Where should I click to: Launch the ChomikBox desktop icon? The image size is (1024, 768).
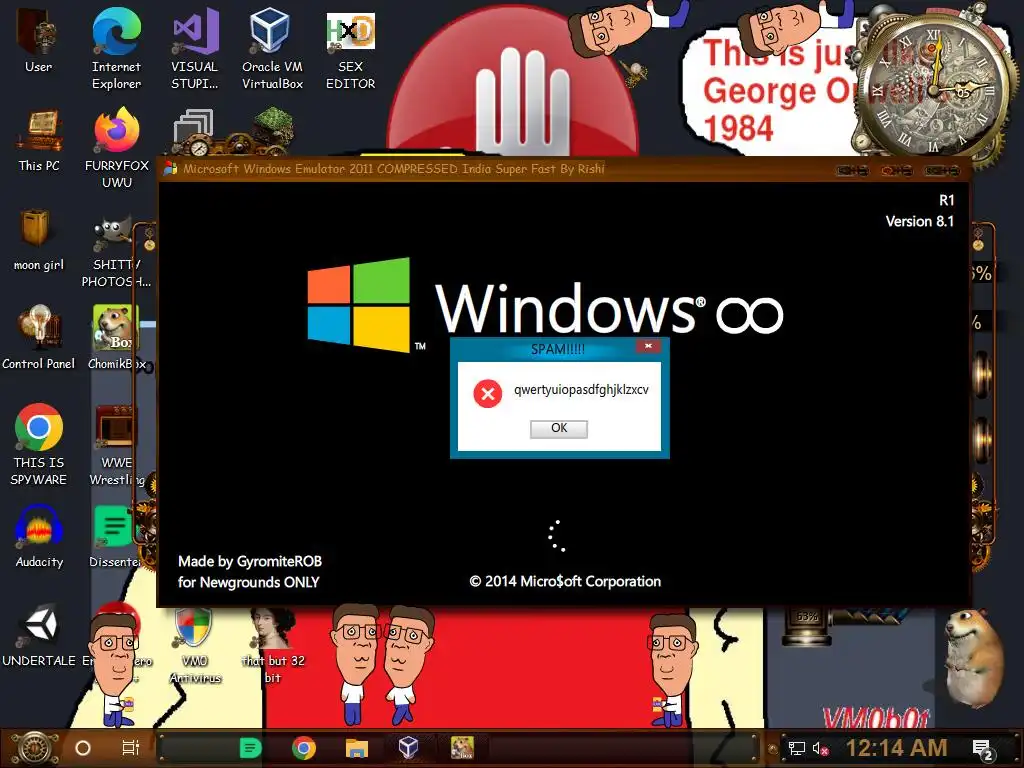click(116, 338)
